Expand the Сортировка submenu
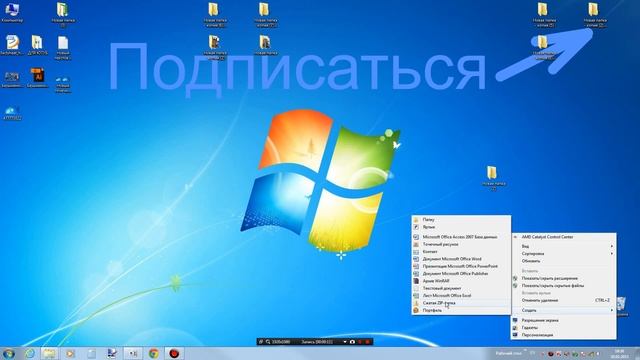This screenshot has width=640, height=360. (x=563, y=253)
